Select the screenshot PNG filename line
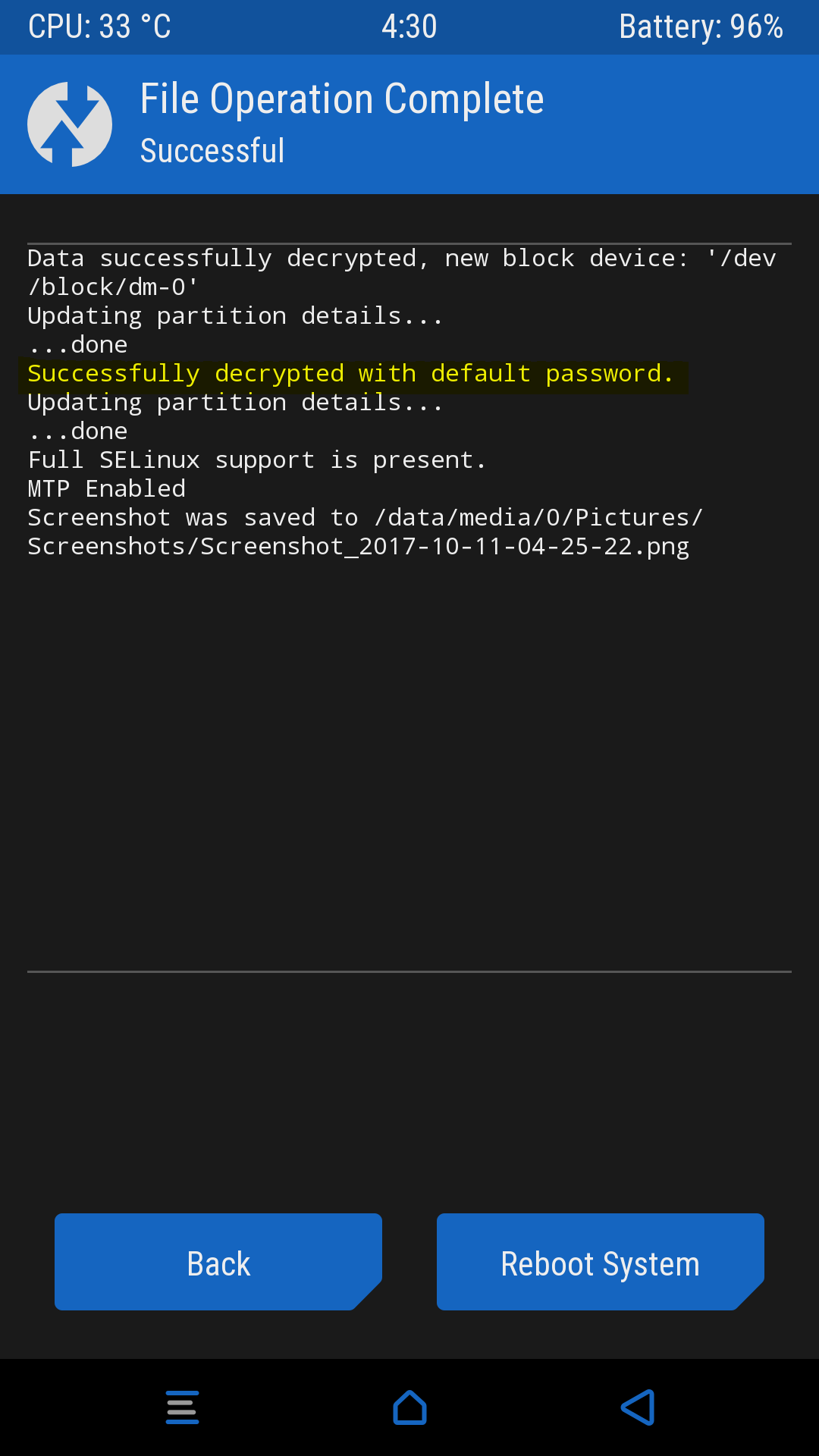 pyautogui.click(x=358, y=547)
